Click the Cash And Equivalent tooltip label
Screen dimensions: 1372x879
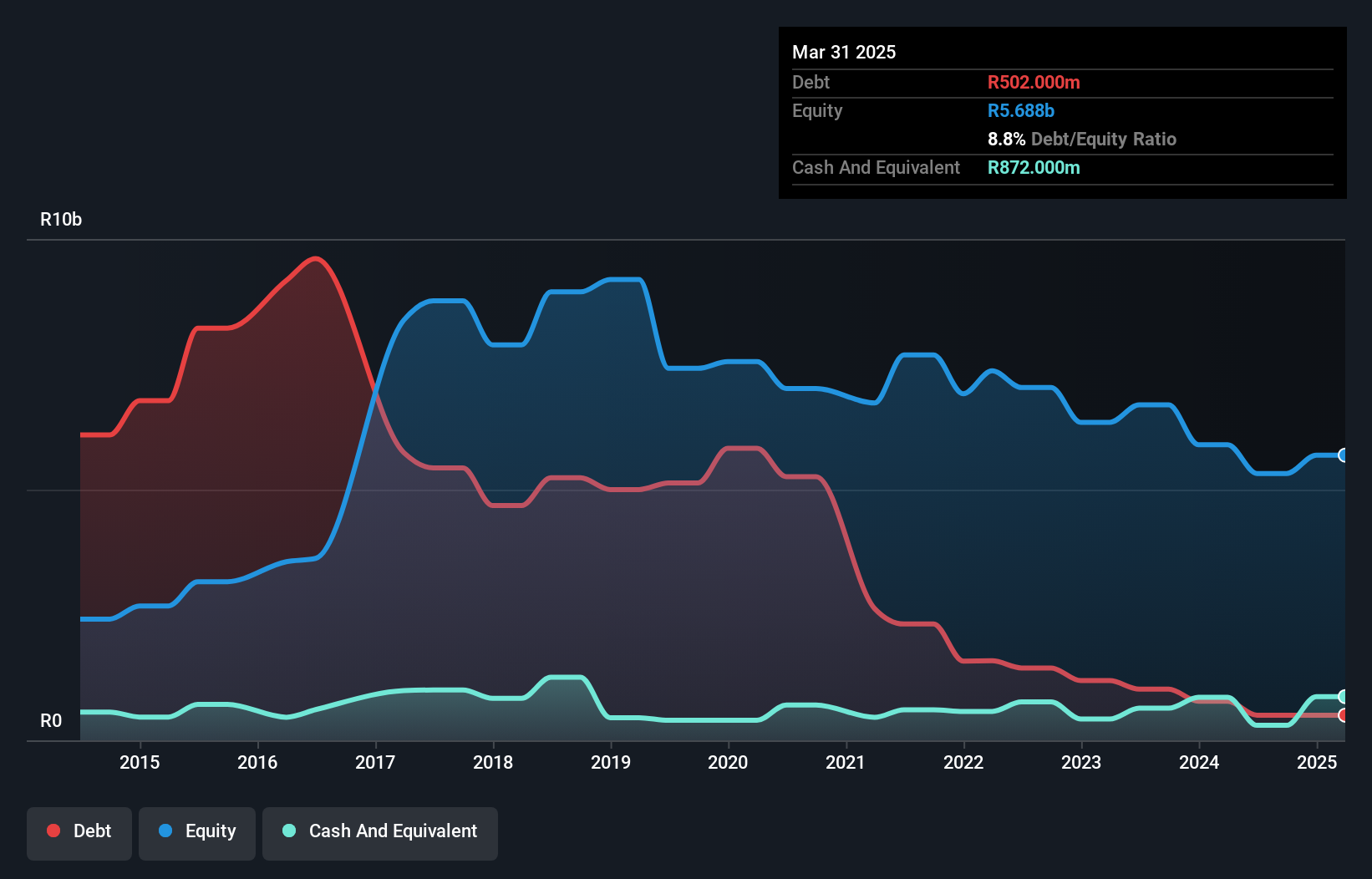[x=876, y=167]
